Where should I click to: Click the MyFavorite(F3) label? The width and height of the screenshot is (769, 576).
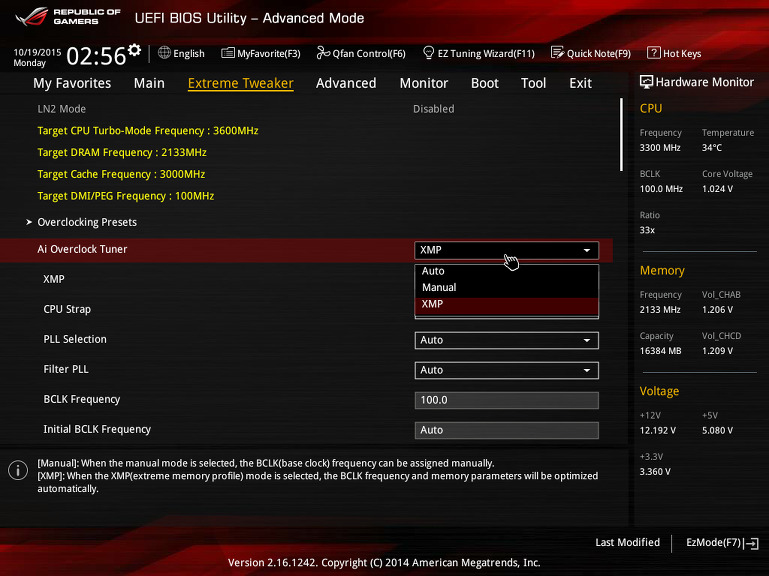[x=269, y=53]
